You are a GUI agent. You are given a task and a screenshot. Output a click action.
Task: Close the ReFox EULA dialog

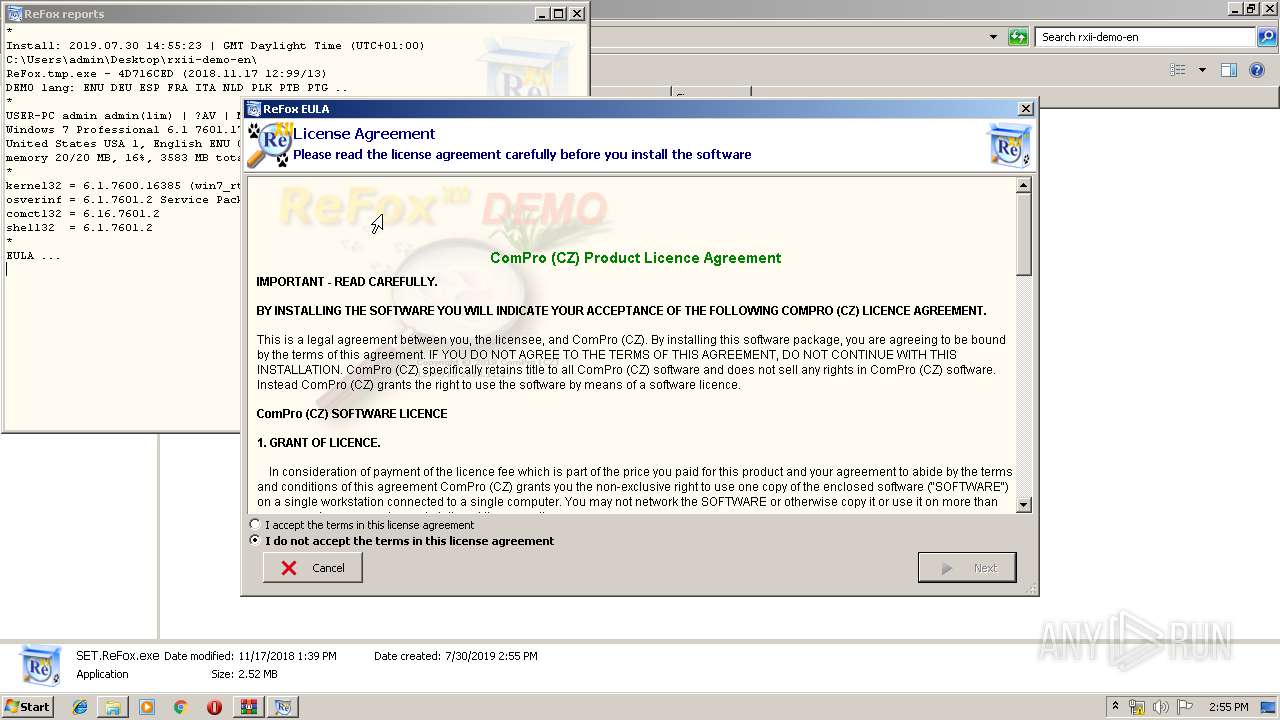pos(1025,109)
